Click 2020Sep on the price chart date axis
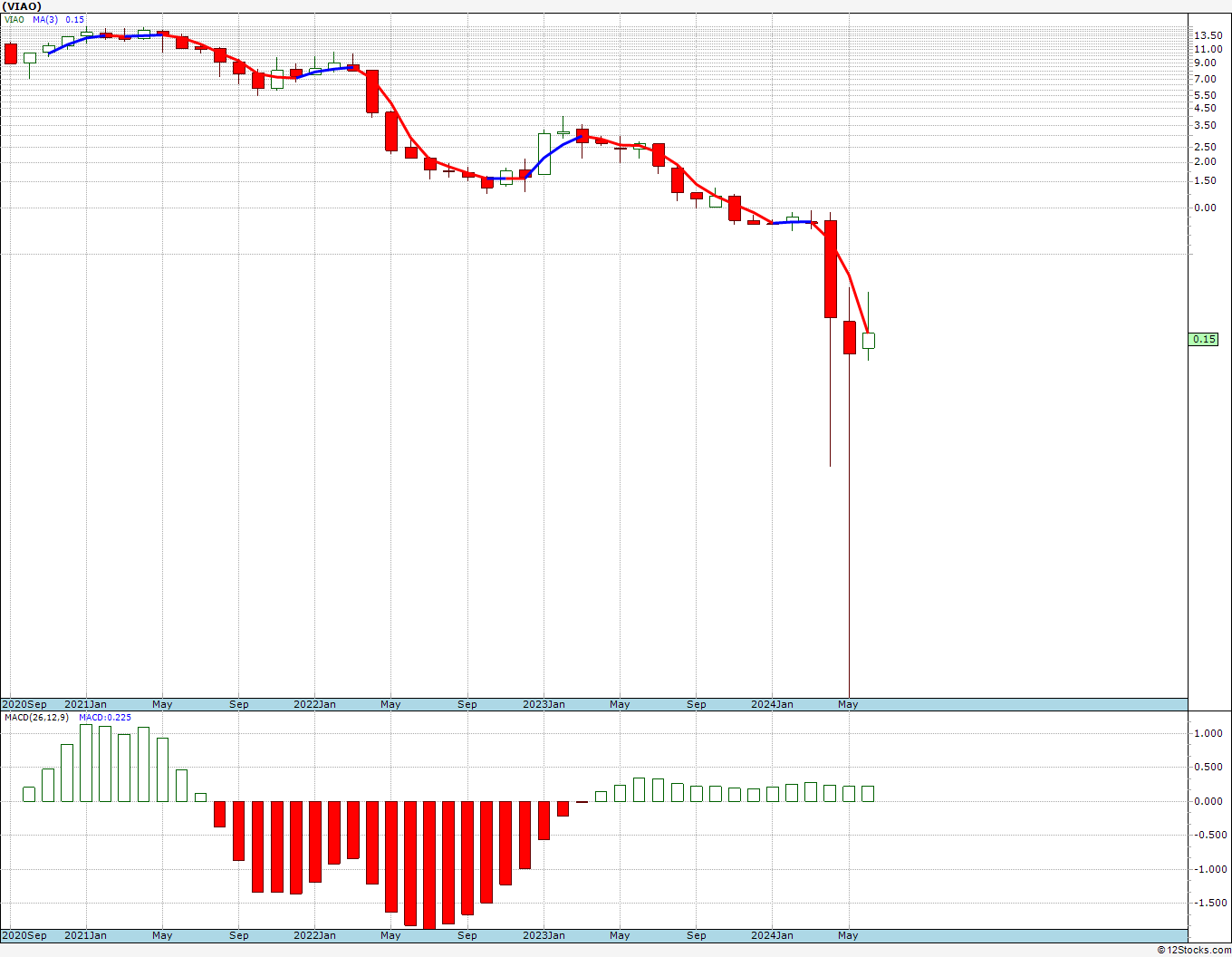Viewport: 1232px width, 957px height. [x=24, y=704]
